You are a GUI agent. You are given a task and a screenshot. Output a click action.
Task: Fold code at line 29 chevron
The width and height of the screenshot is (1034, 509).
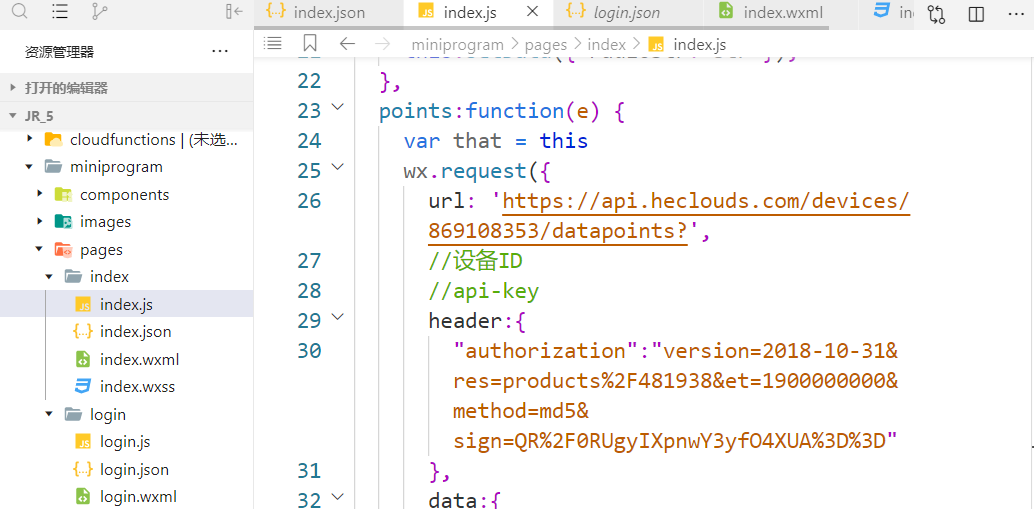(x=338, y=317)
